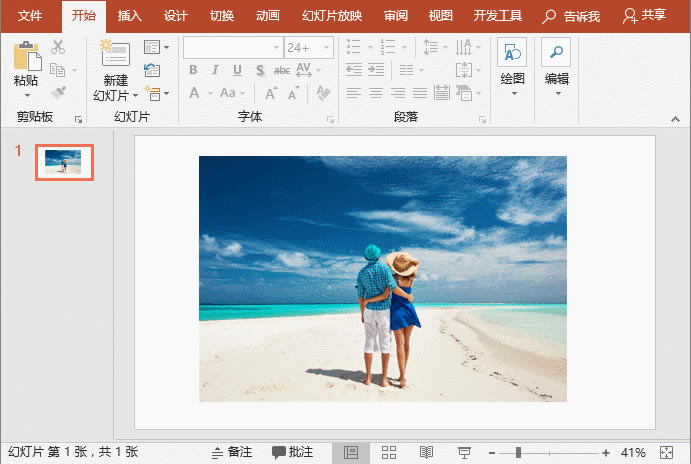Expand the slide layout dropdown

click(x=155, y=47)
